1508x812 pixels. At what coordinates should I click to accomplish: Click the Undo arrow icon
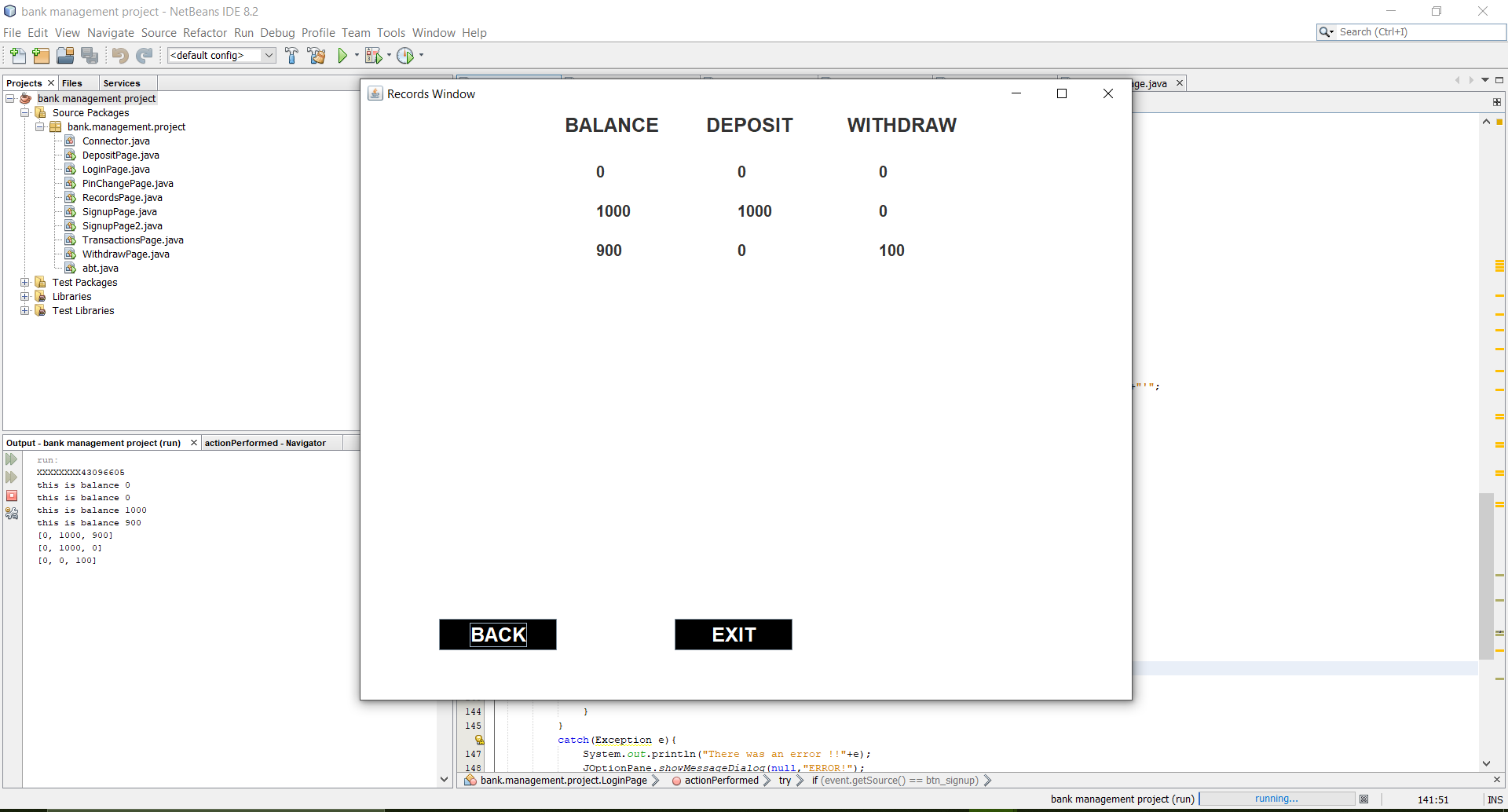[119, 55]
